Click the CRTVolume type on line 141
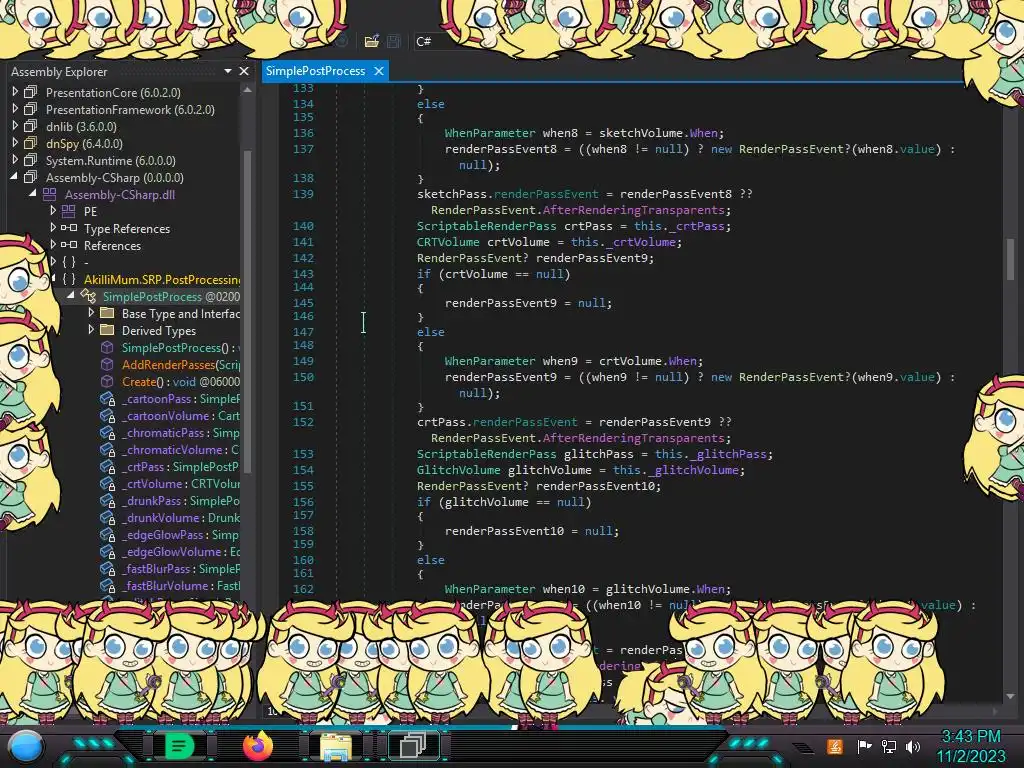 coord(448,242)
